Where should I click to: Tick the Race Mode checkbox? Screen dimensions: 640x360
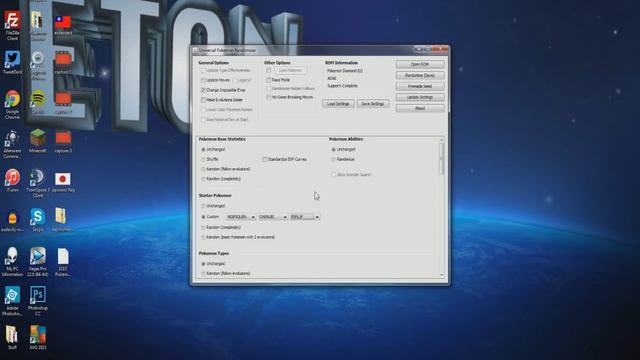pos(268,80)
